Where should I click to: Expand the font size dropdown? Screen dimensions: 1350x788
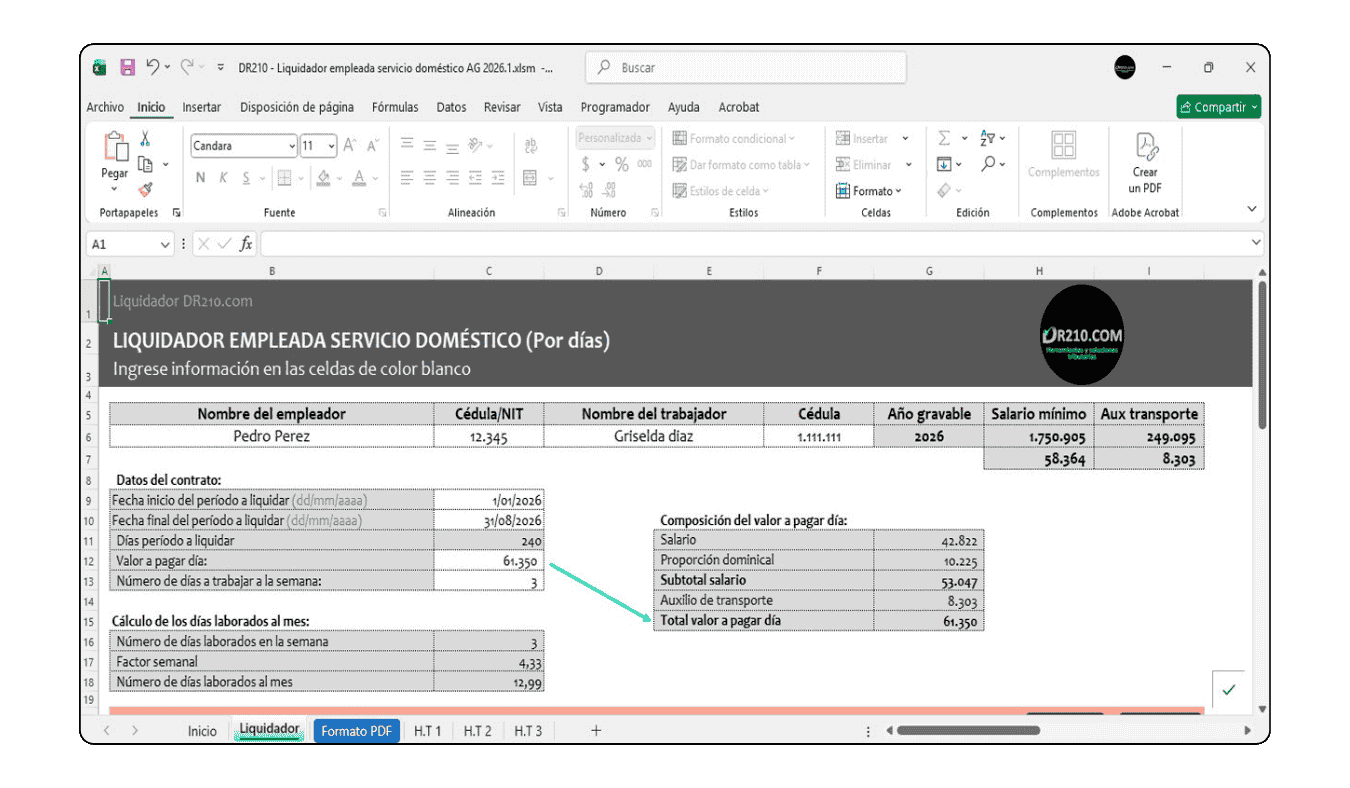pyautogui.click(x=332, y=146)
